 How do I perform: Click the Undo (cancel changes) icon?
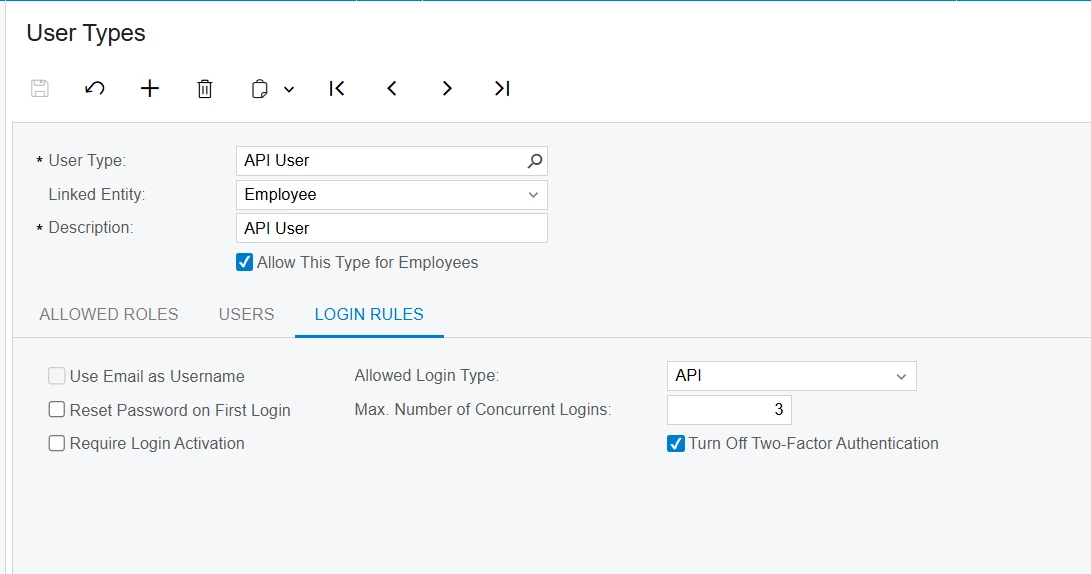point(95,88)
